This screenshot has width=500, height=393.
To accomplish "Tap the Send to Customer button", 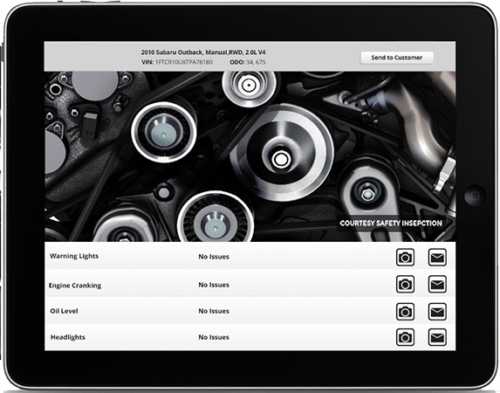I will click(x=397, y=58).
